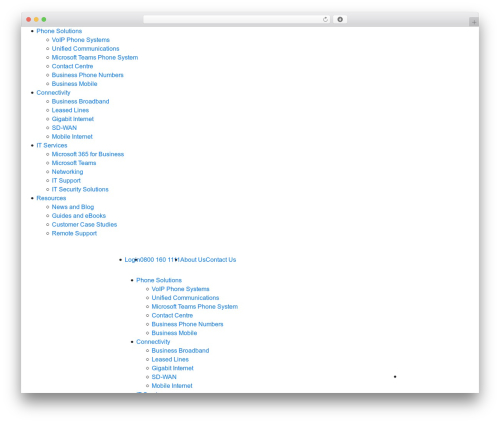Open a new tab with plus icon
Viewport: 500px width, 423px height.
(474, 22)
